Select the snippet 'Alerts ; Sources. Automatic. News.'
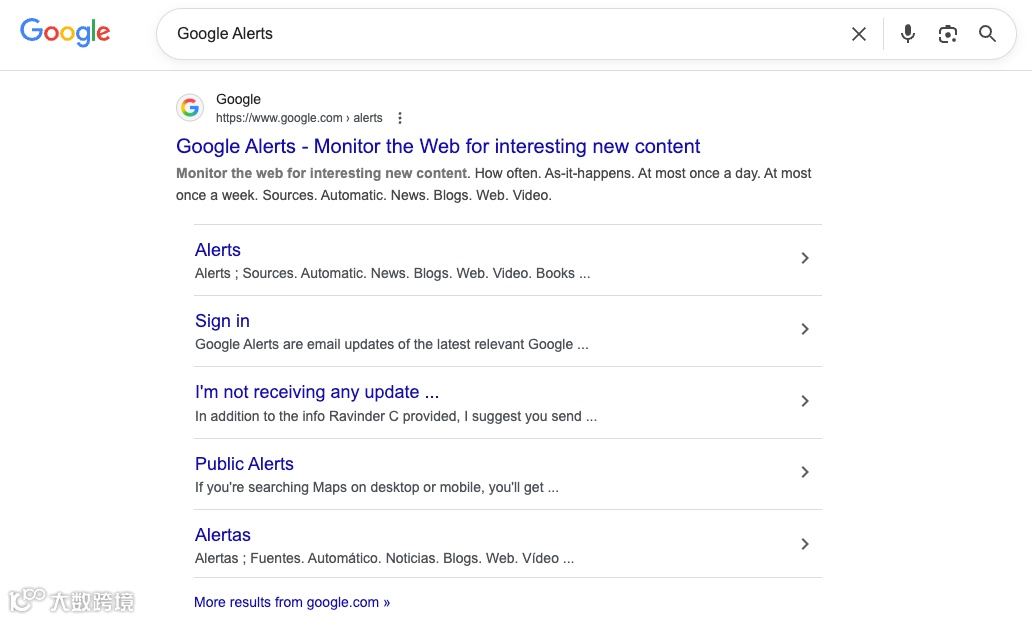Viewport: 1032px width, 620px height. point(392,273)
